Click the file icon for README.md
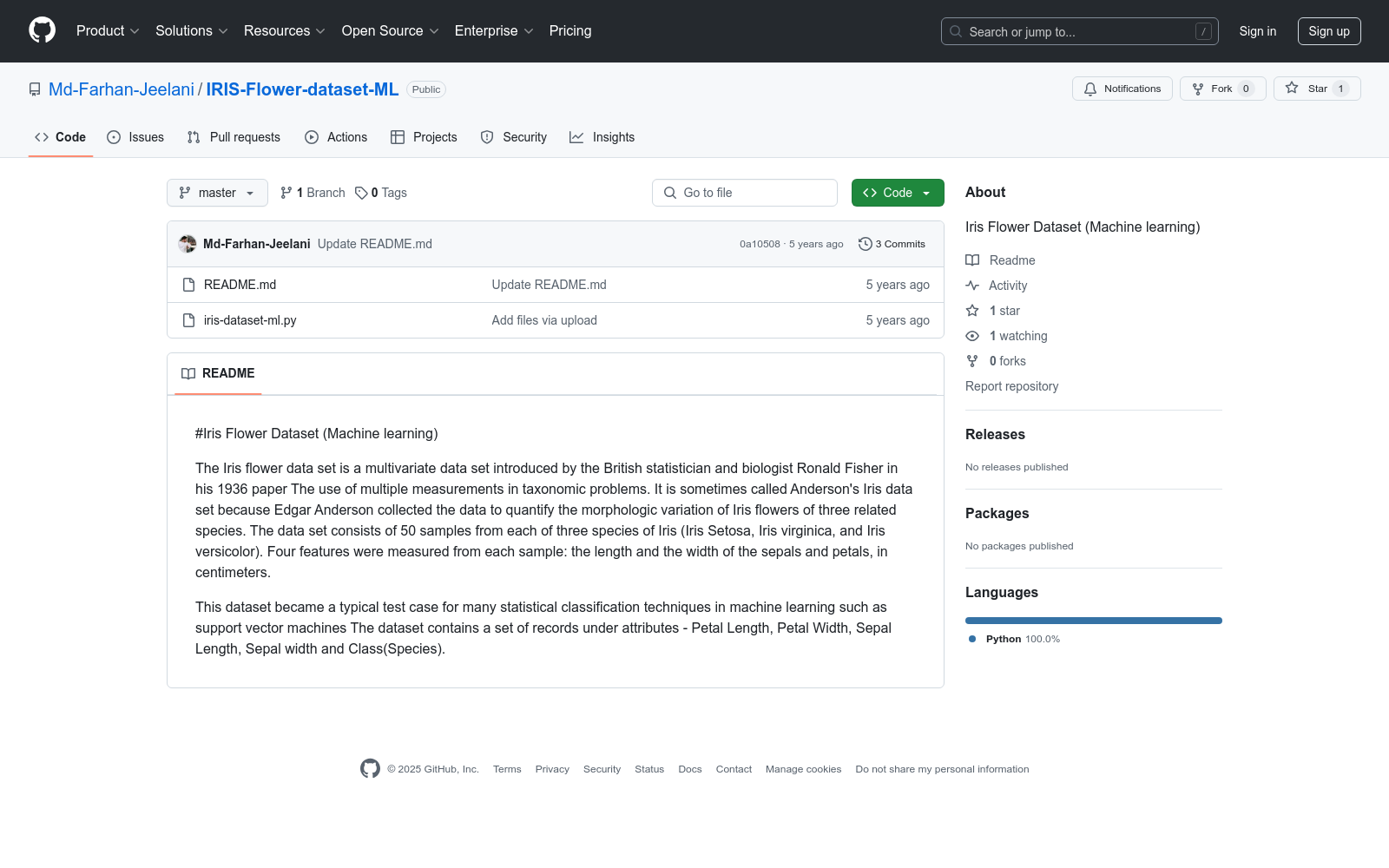 pyautogui.click(x=188, y=285)
